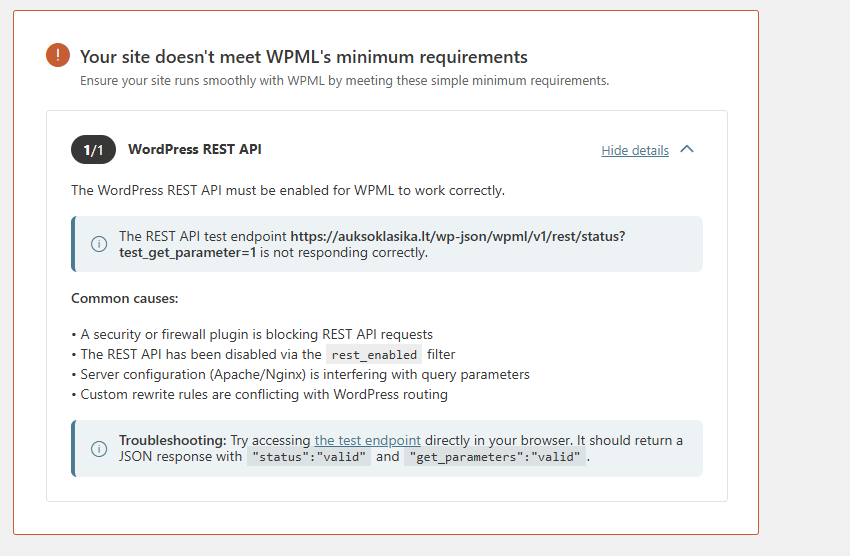
Task: Click the info icon in the Troubleshooting notice
Action: click(99, 449)
